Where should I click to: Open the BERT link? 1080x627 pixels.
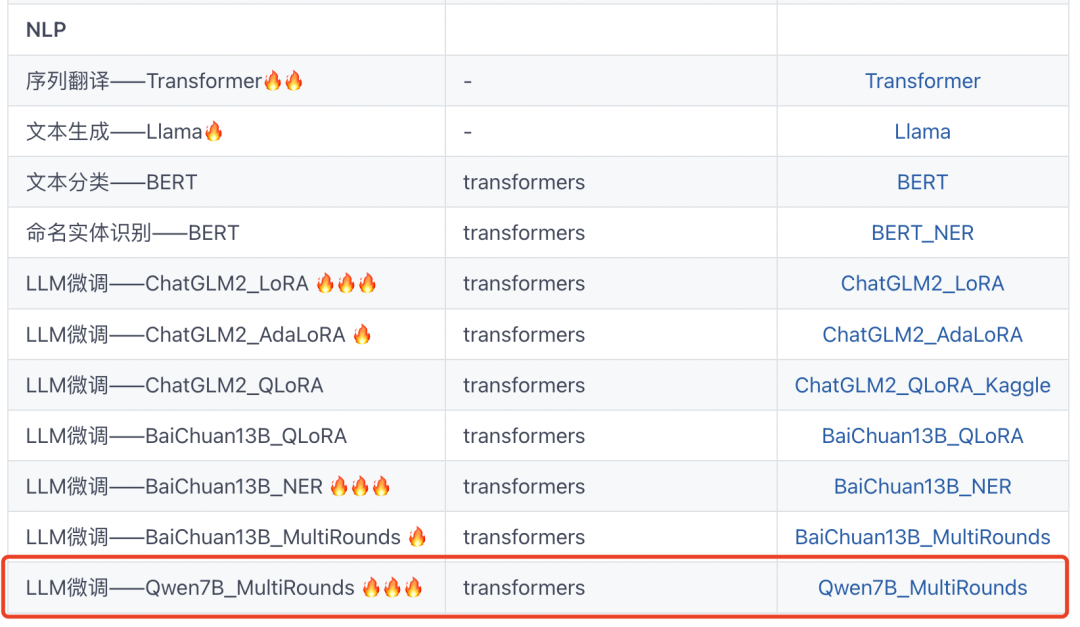point(922,183)
